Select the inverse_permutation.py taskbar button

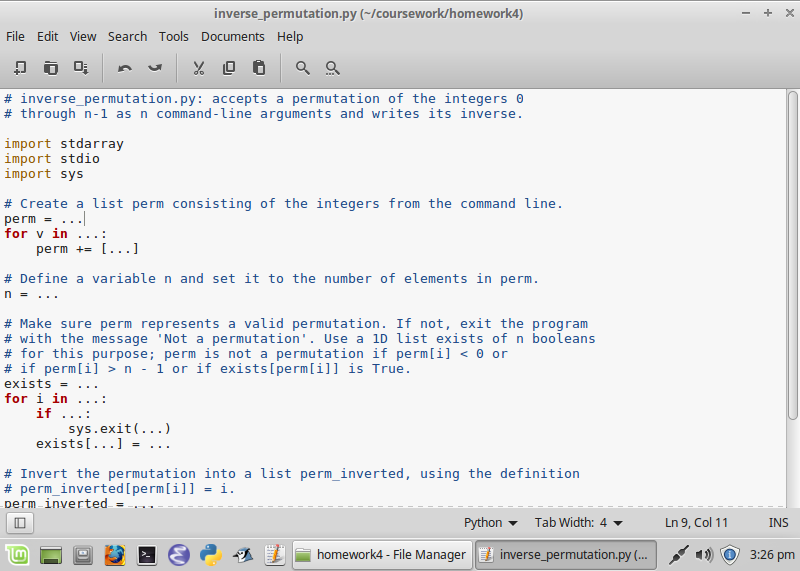pos(566,555)
